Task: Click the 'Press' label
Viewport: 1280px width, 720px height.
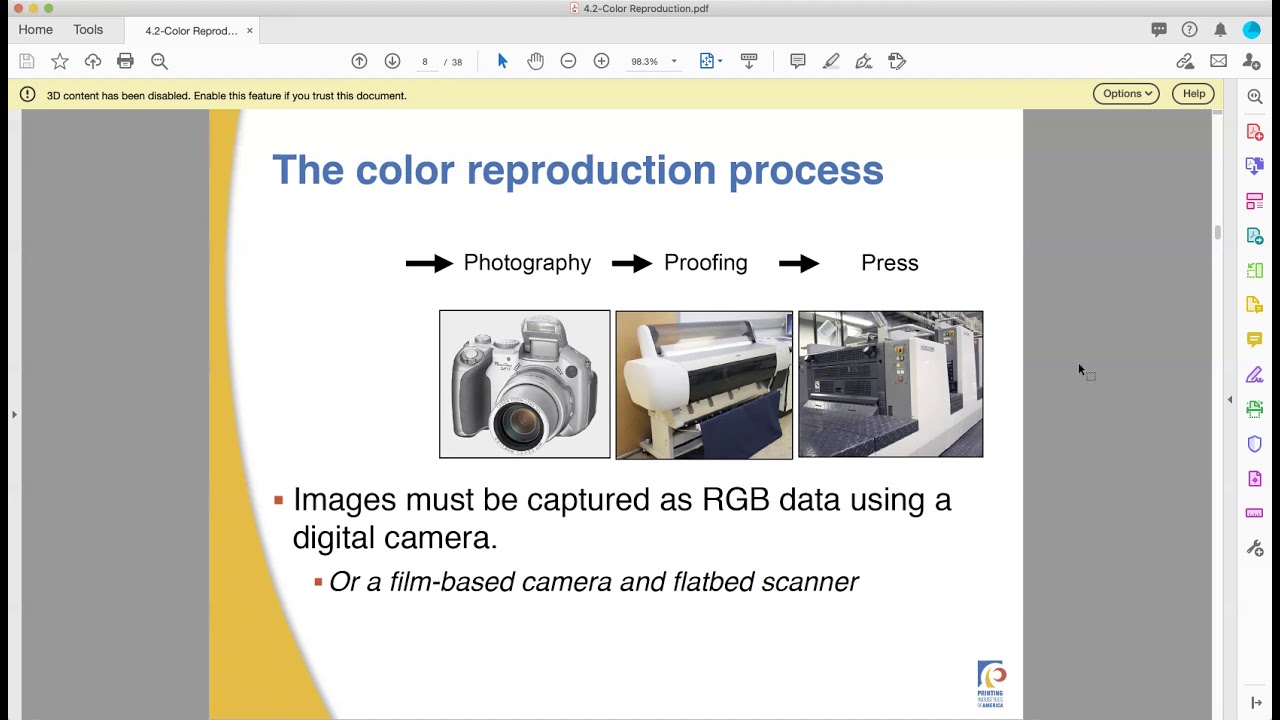Action: (890, 263)
